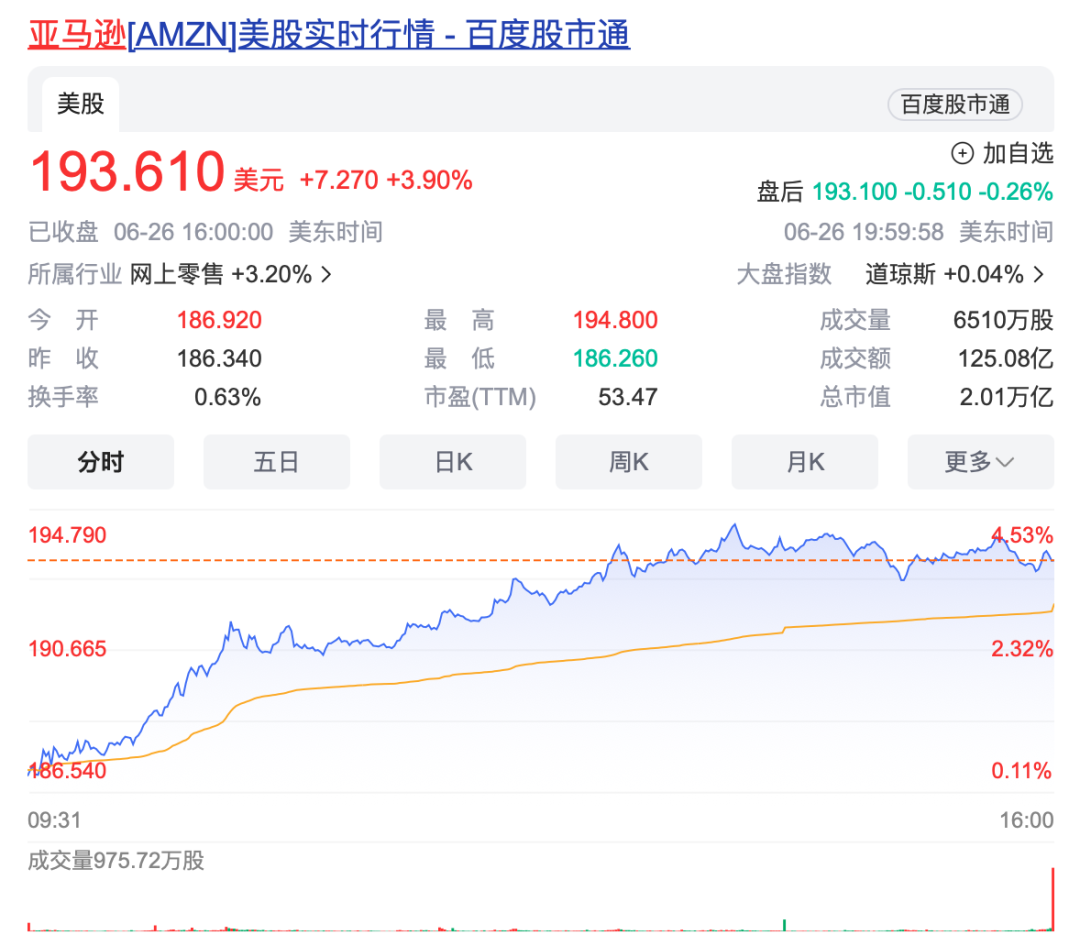
Task: Click the 今开 value 186.920
Action: coord(219,320)
